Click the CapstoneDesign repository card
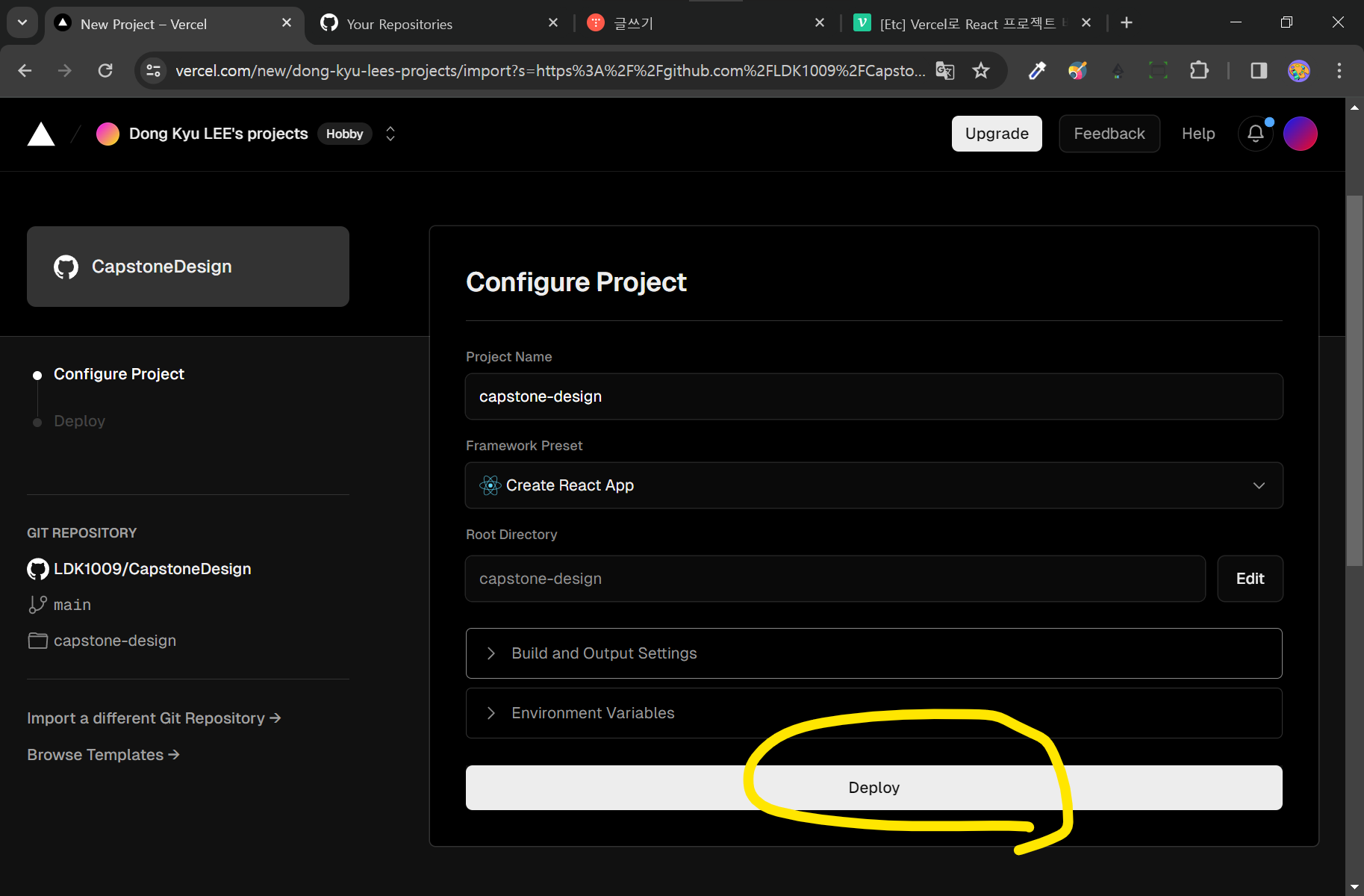This screenshot has width=1364, height=896. coord(188,267)
